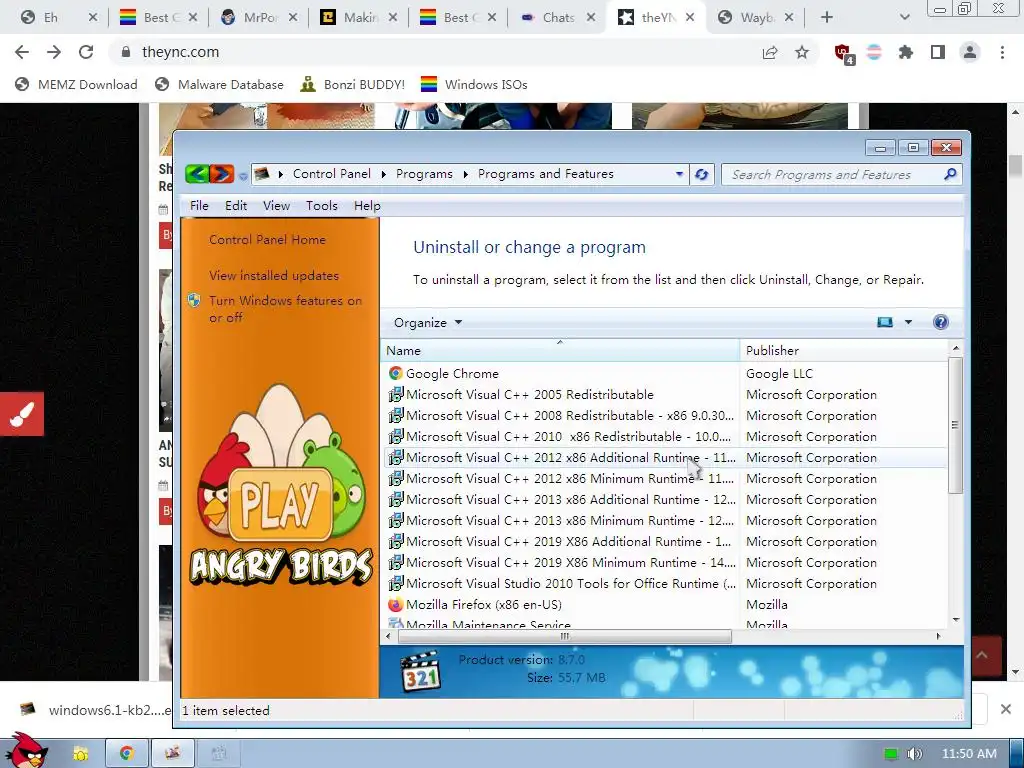
Task: Open Chrome three-dot menu
Action: [x=1002, y=52]
